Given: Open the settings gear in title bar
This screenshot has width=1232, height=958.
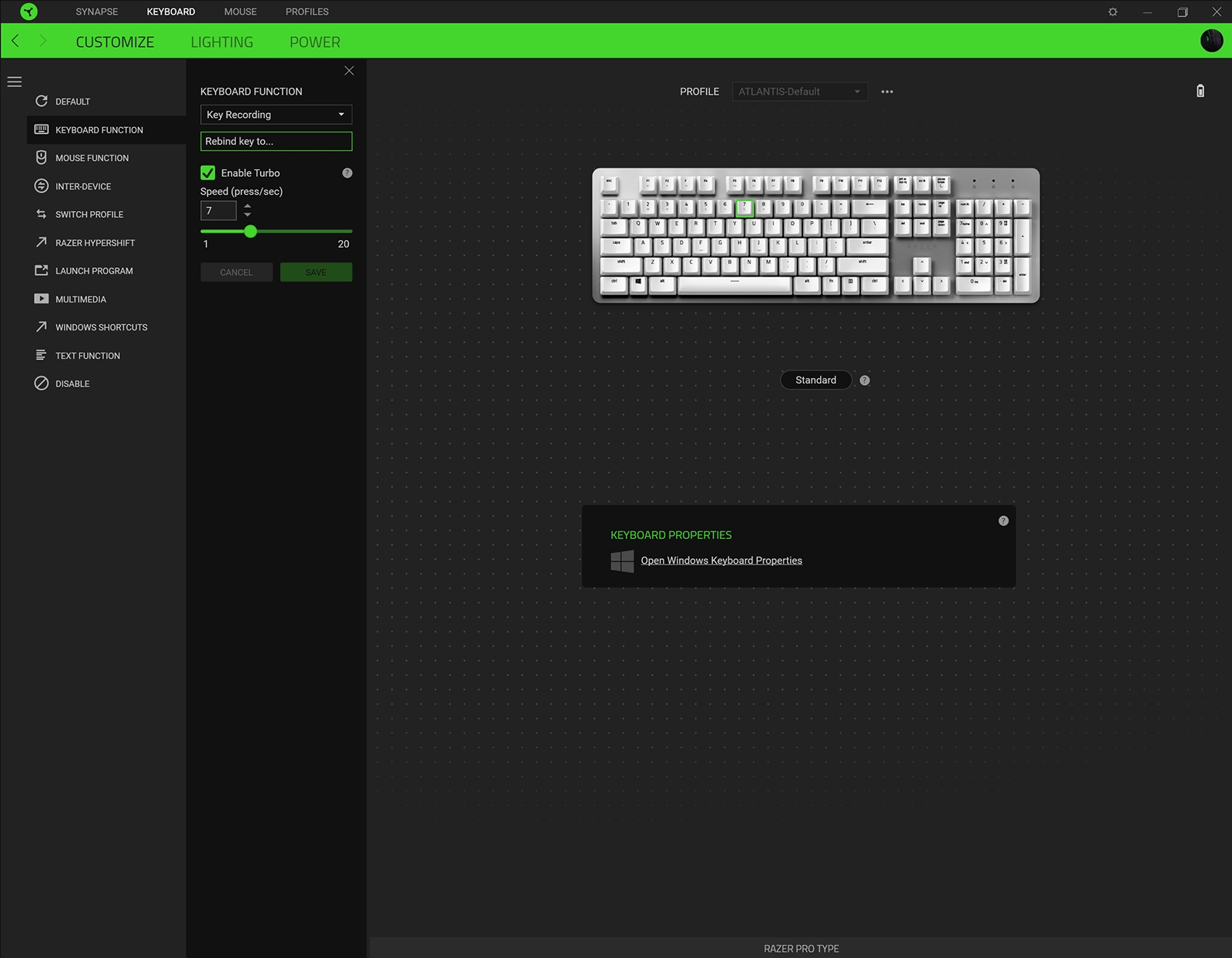Looking at the screenshot, I should (1113, 12).
